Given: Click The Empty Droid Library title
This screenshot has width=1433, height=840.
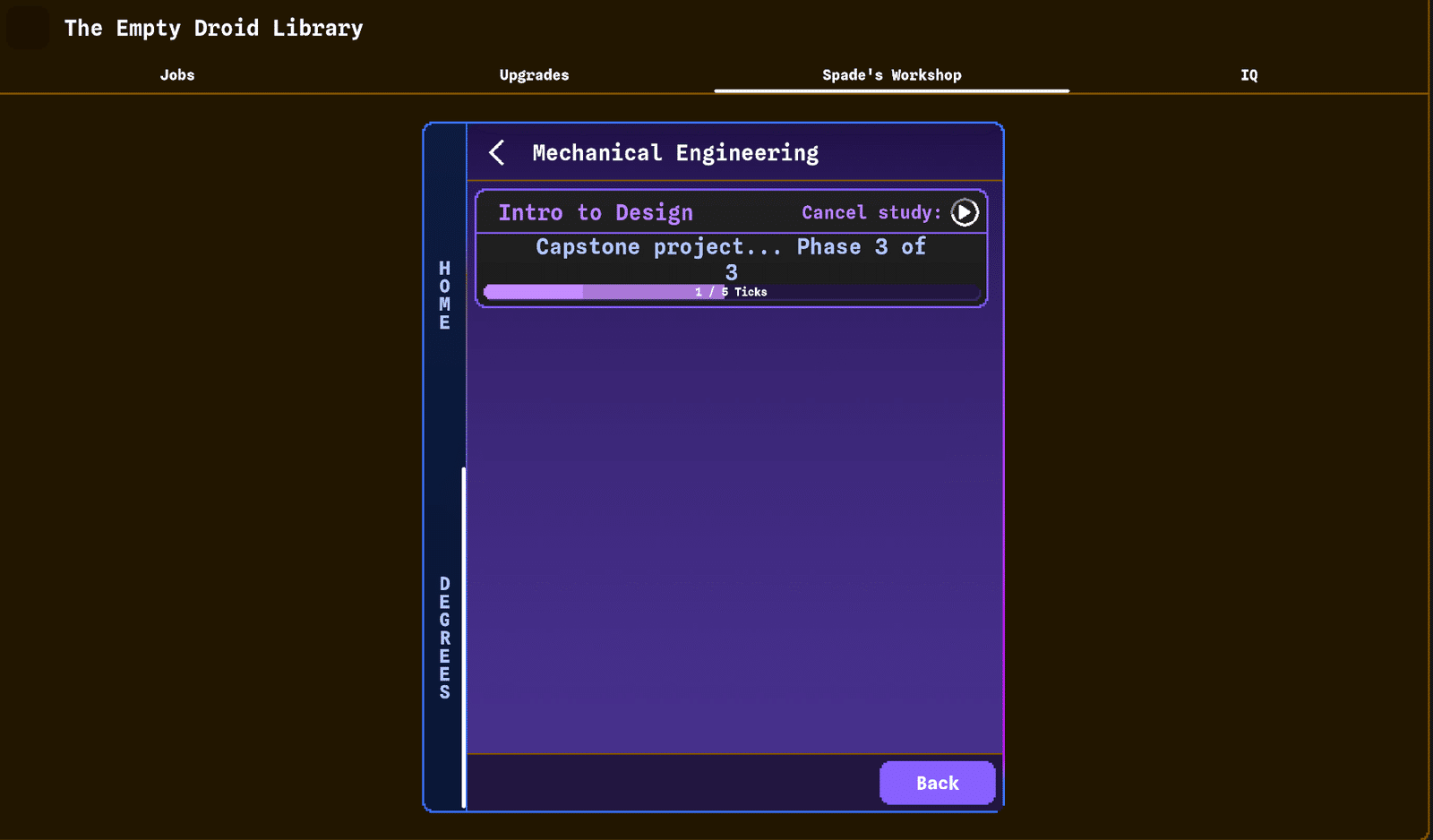Looking at the screenshot, I should click(x=213, y=28).
